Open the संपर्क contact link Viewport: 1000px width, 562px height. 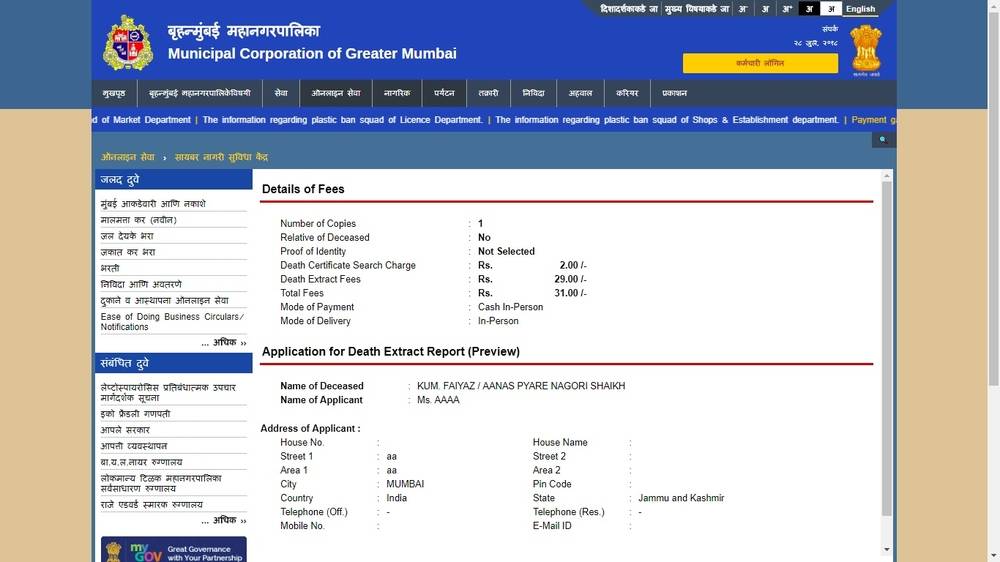tap(830, 29)
